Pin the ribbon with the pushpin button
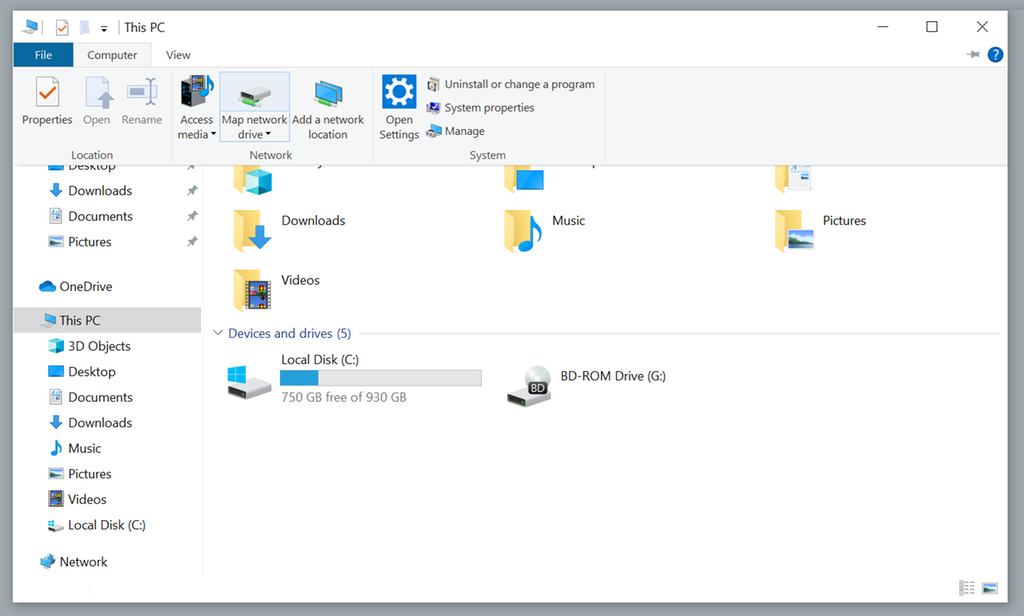The height and width of the screenshot is (616, 1024). (972, 54)
